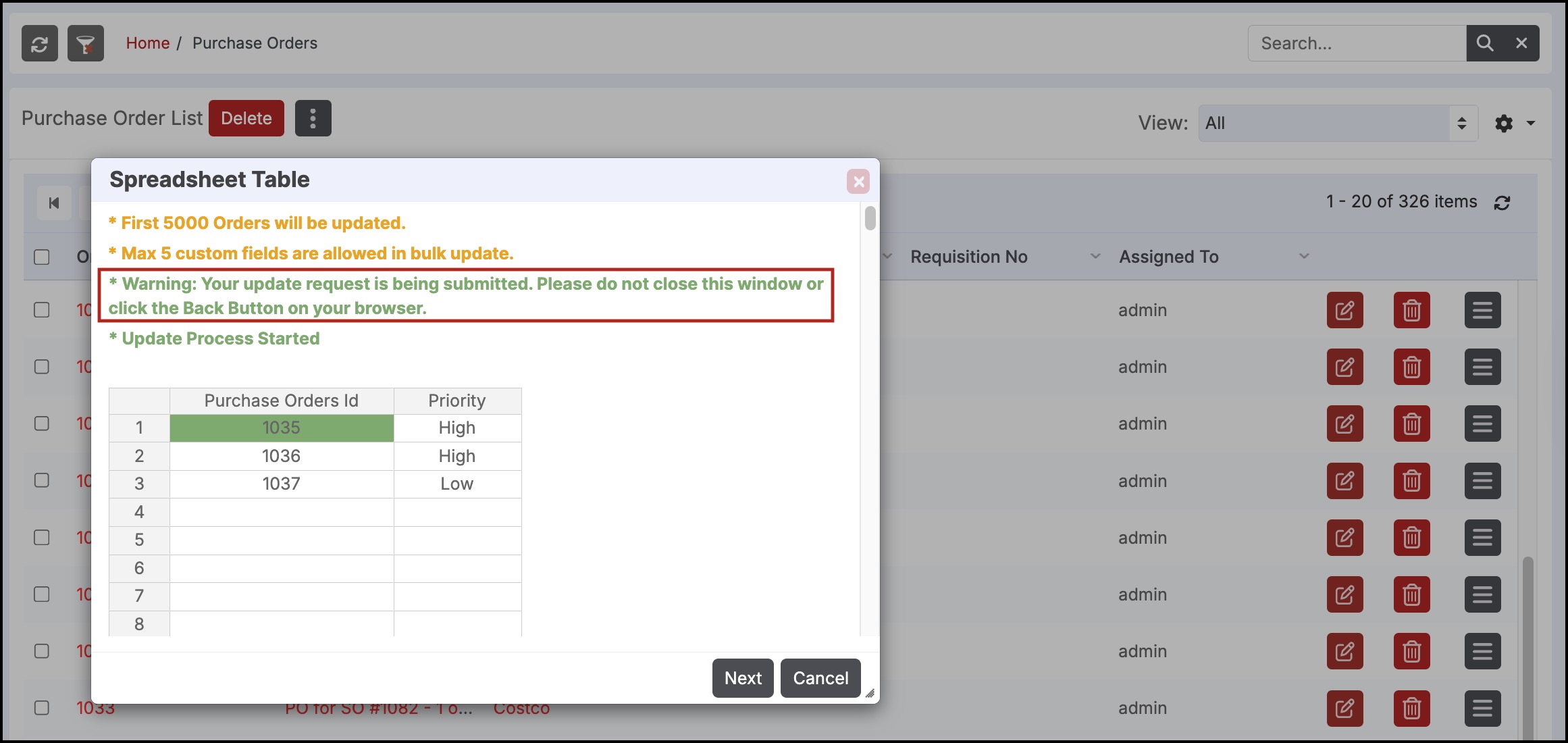Click the search magnifier icon
The height and width of the screenshot is (743, 1568).
1485,44
